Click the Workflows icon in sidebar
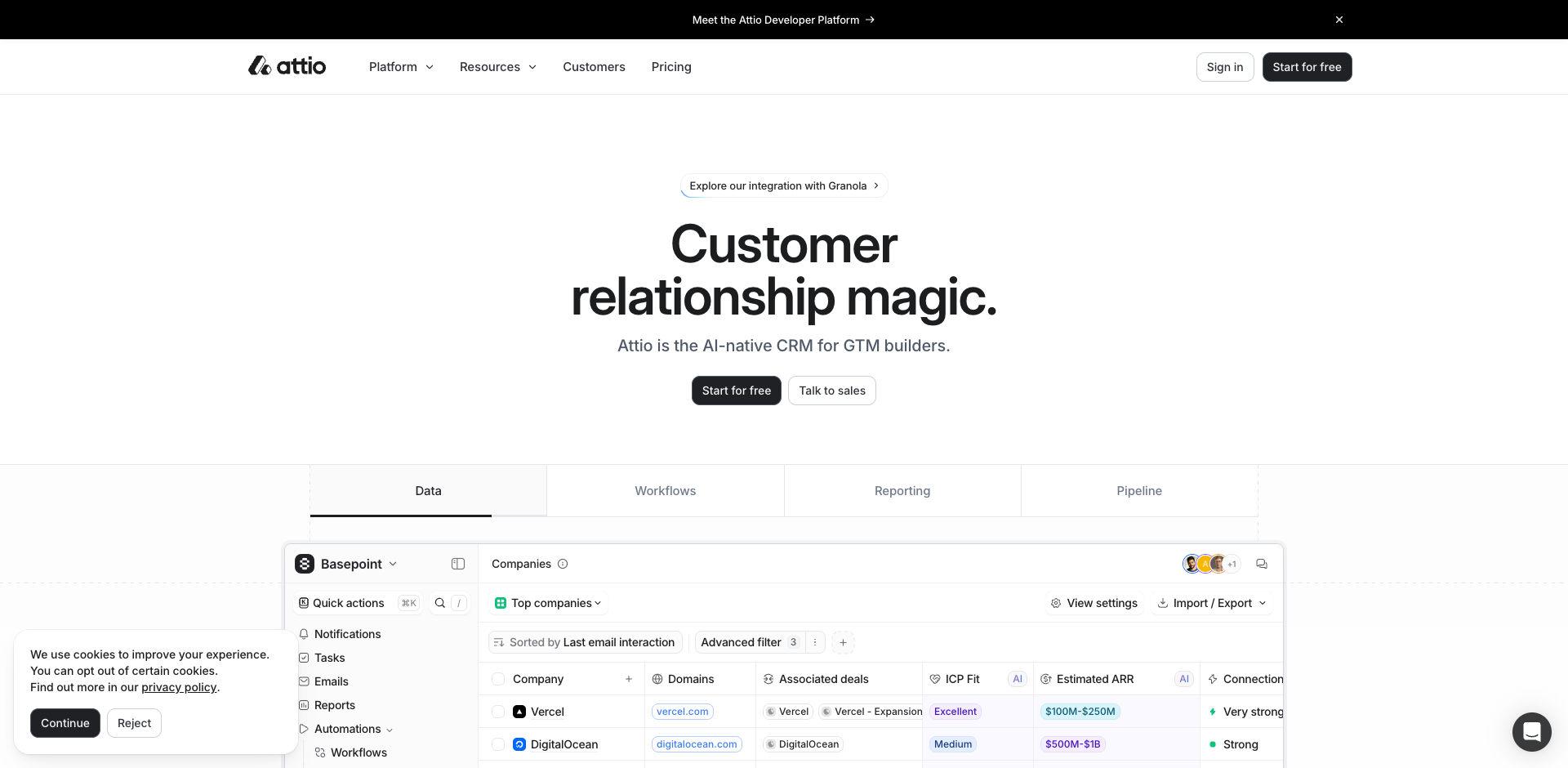Image resolution: width=1568 pixels, height=768 pixels. coord(320,752)
